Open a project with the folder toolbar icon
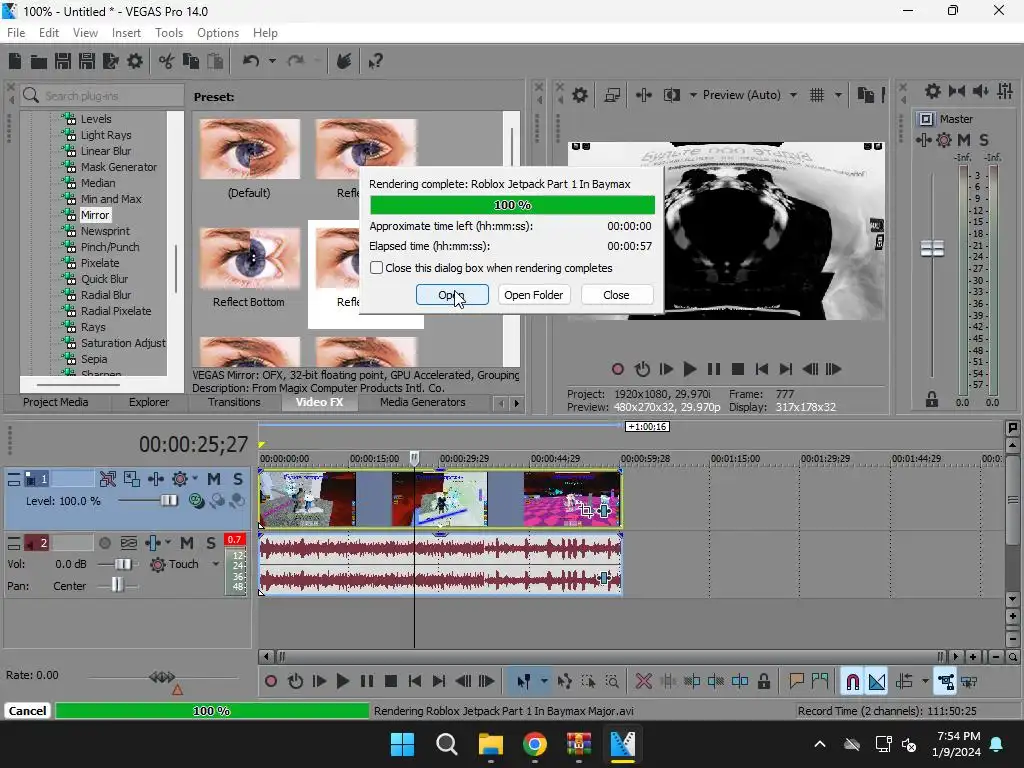 pos(39,61)
